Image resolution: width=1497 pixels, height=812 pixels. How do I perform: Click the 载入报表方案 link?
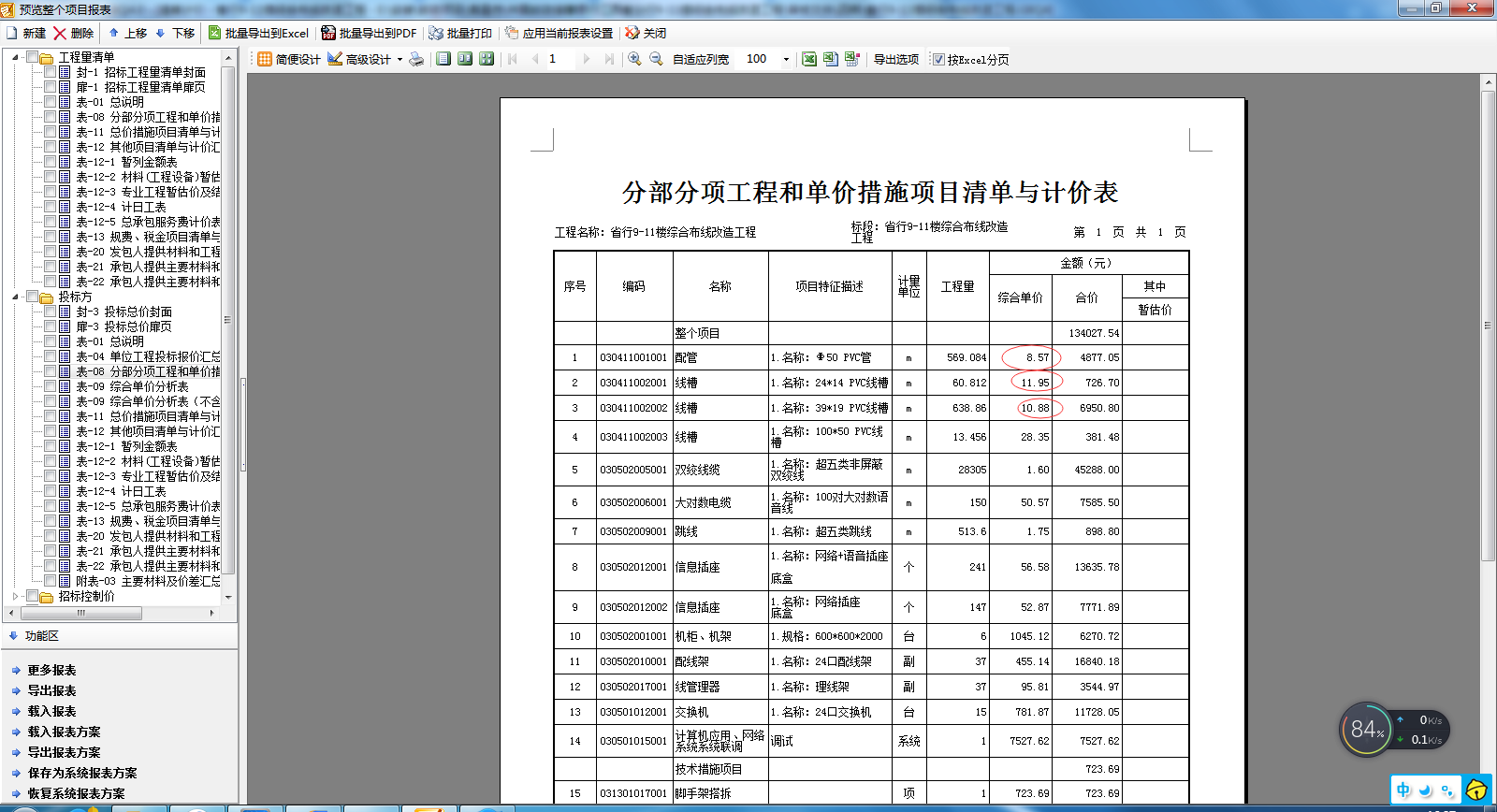[64, 732]
